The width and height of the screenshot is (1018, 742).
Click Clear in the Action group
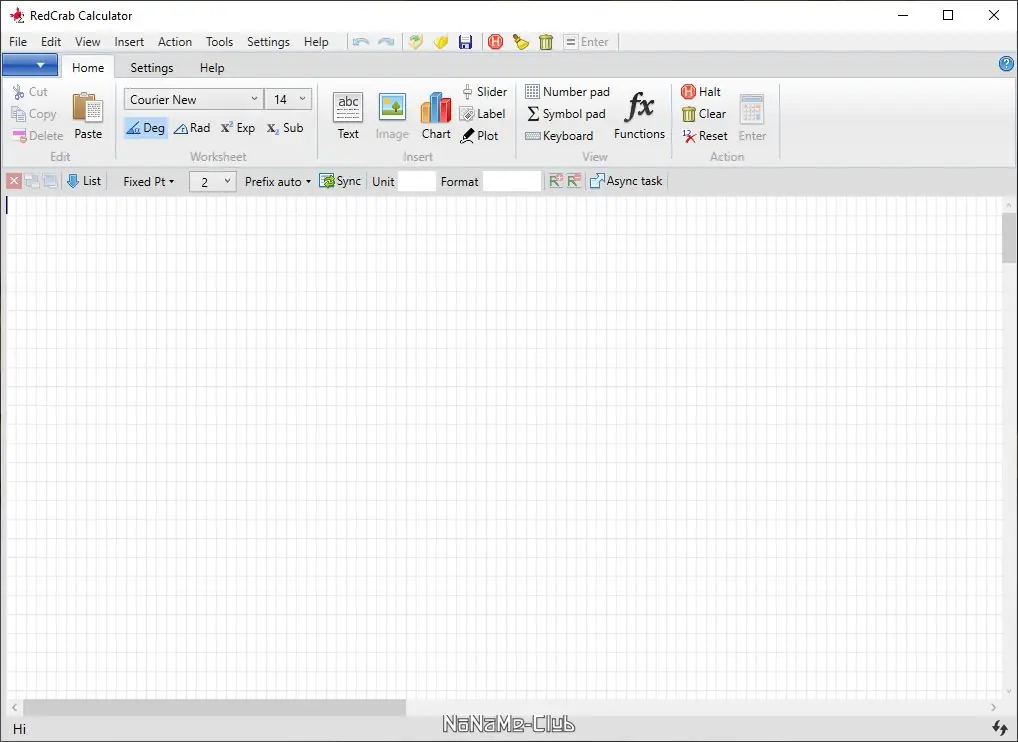coord(704,114)
